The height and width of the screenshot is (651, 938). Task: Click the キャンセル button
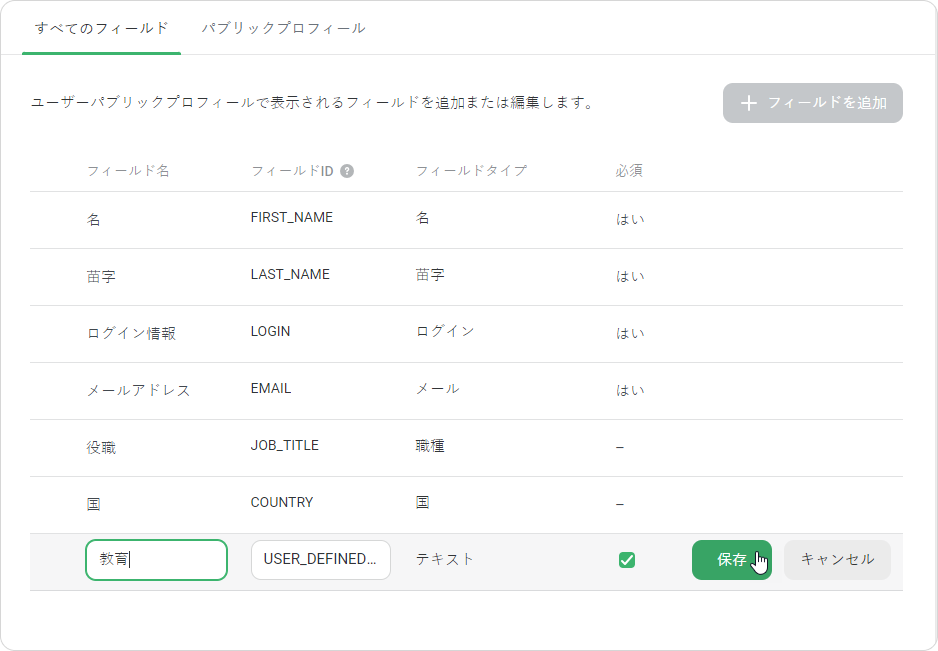[x=837, y=560]
